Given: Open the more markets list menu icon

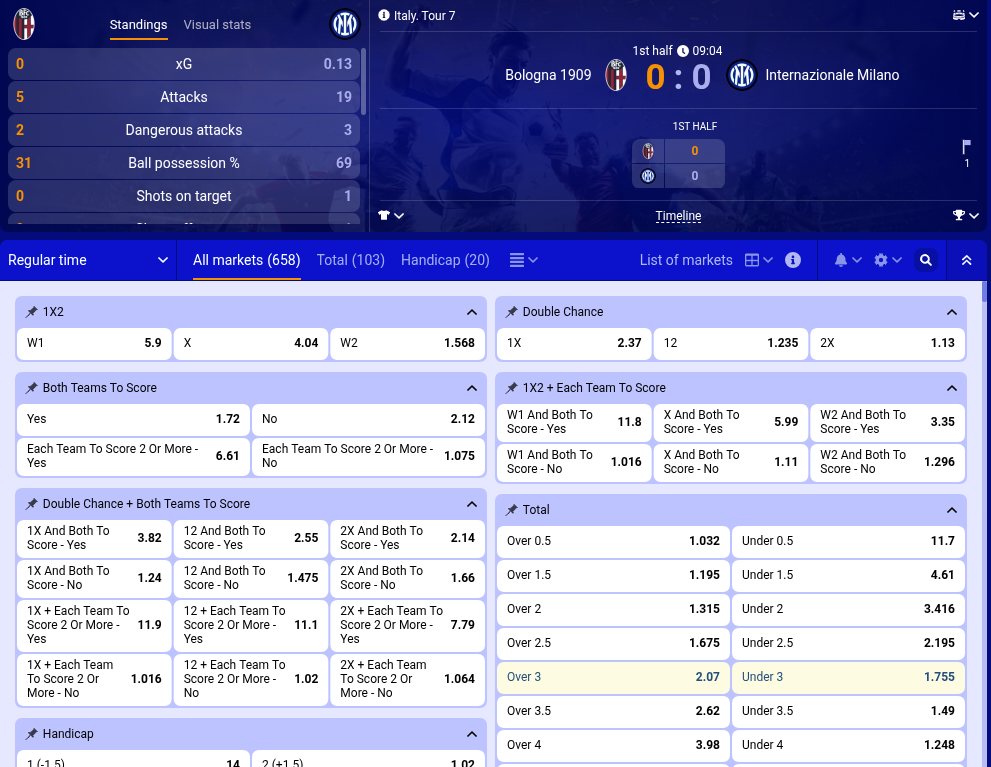Looking at the screenshot, I should (x=523, y=260).
